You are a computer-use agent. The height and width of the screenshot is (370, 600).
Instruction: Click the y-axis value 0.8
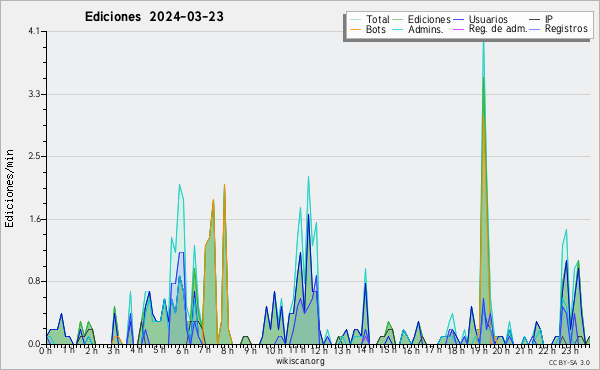click(x=34, y=282)
